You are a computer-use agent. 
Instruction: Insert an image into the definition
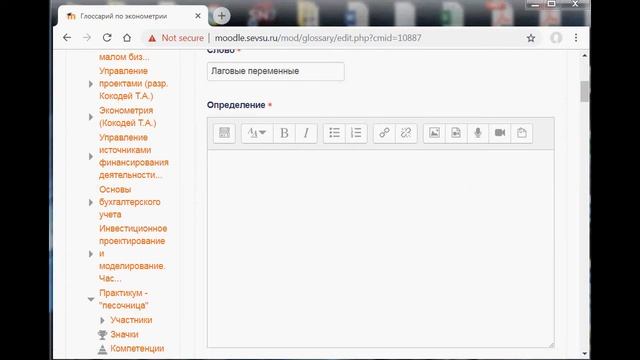[x=434, y=133]
